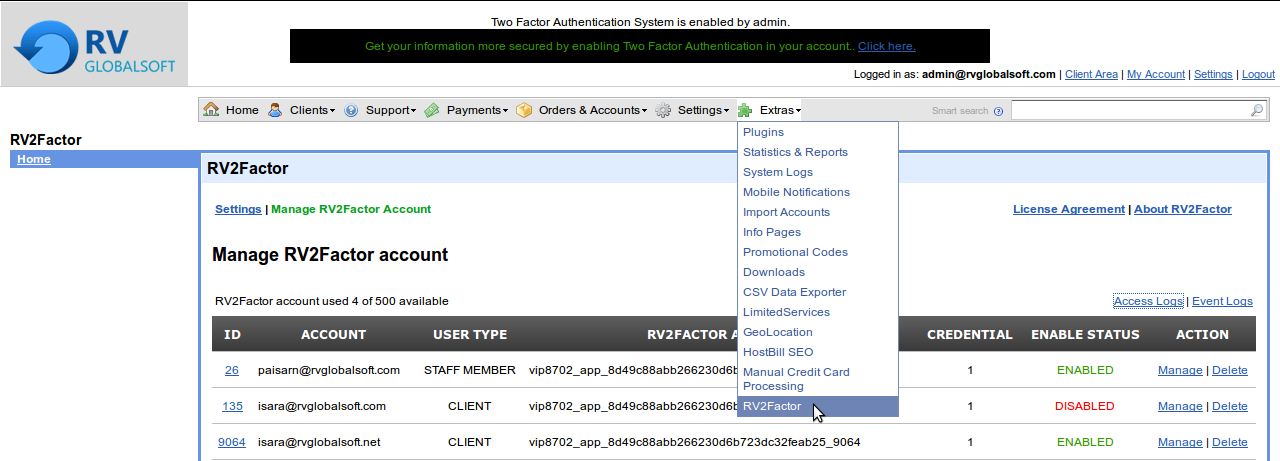
Task: Click the 'Click here.' two-factor link
Action: click(886, 46)
